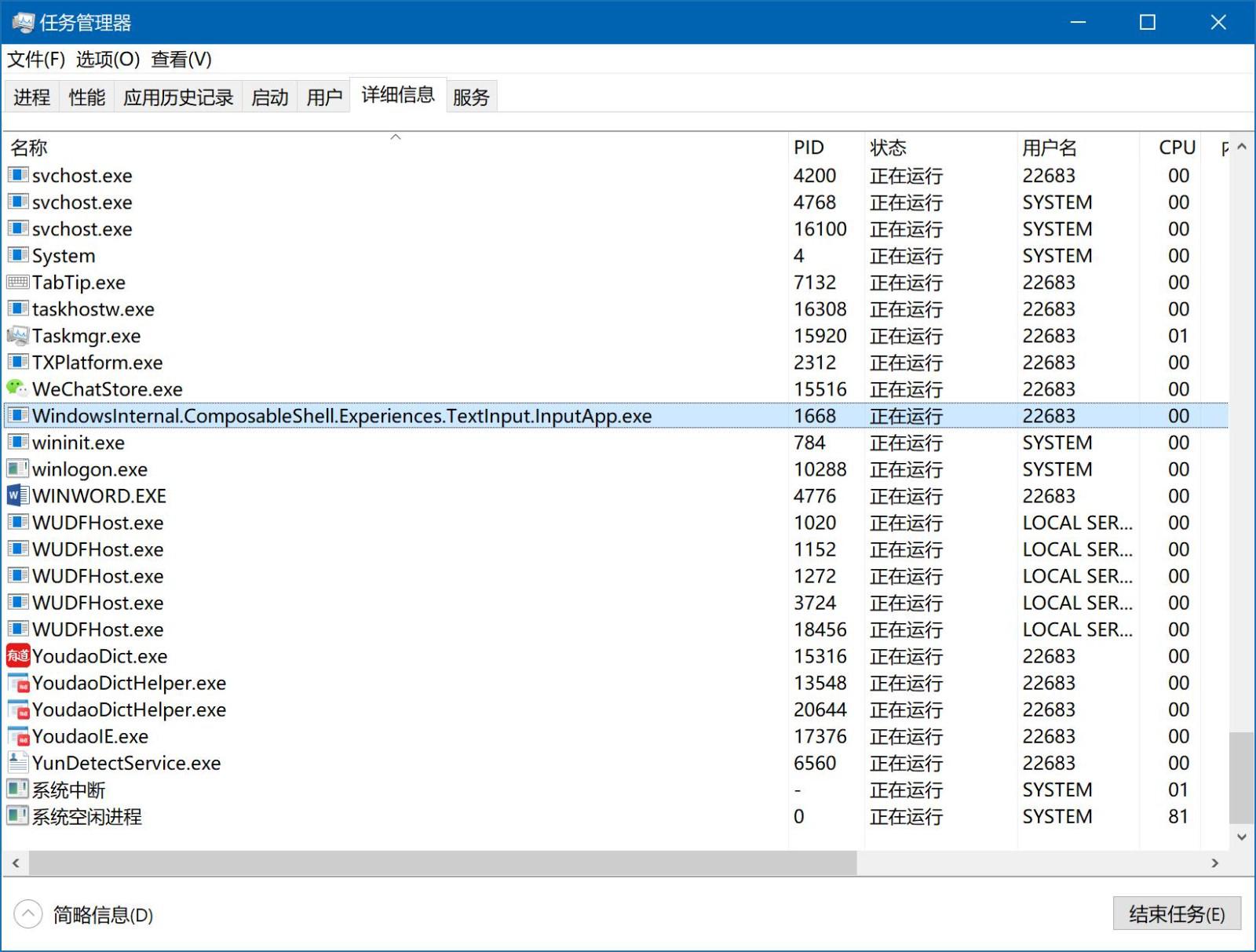Click the 系统空闲进程 process icon

17,815
